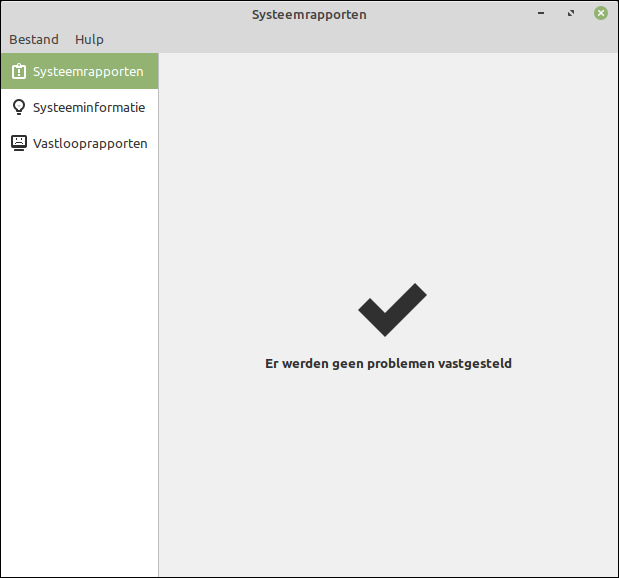Click the large checkmark icon
This screenshot has width=619, height=578.
391,310
